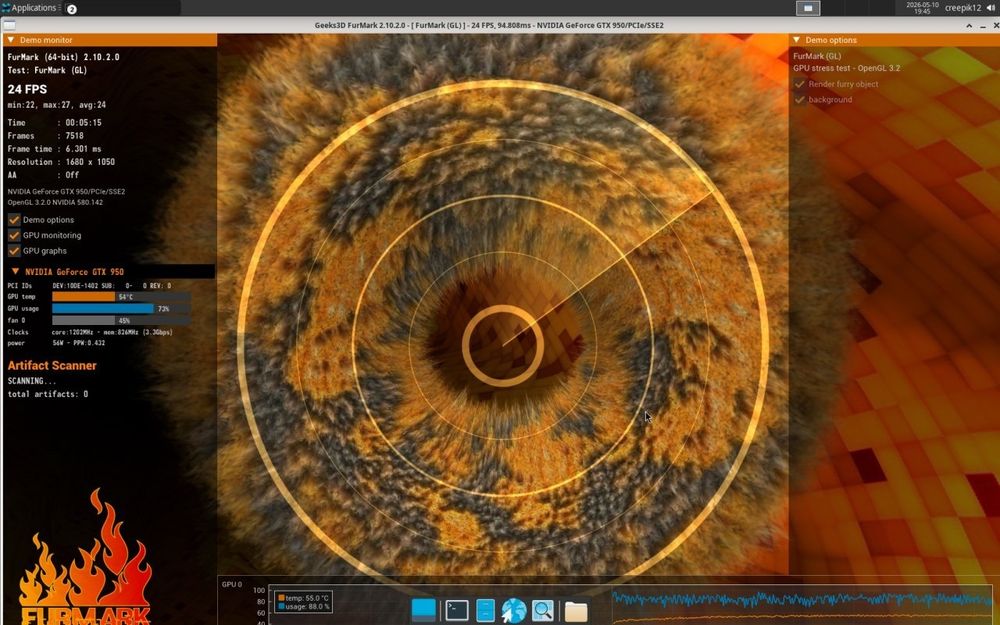Click the GPU usage bar showing 73%
This screenshot has width=1000, height=625.
[121, 309]
